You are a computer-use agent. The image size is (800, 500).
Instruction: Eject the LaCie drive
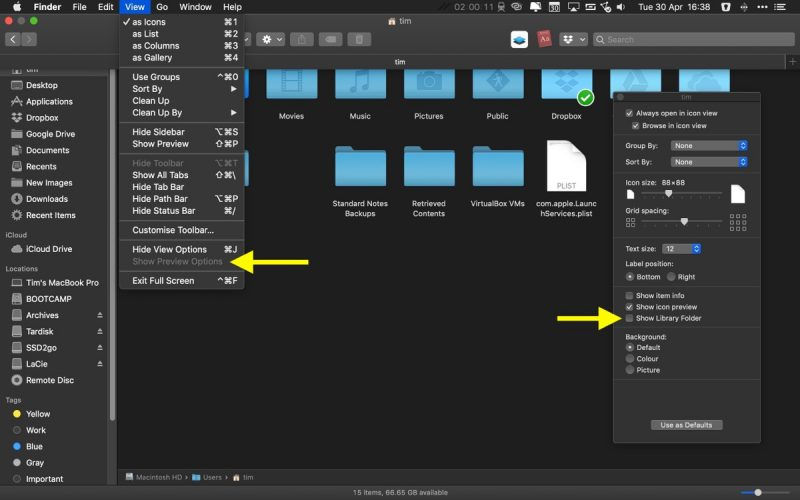coord(100,364)
